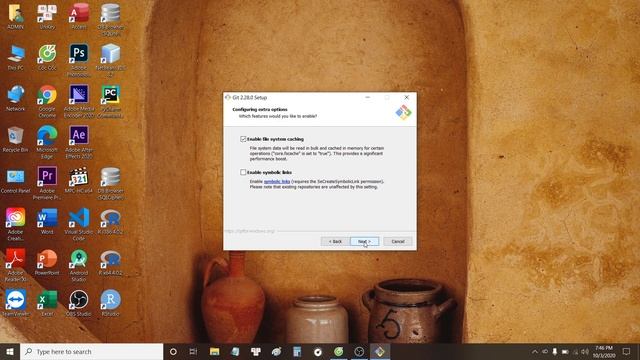Select the Microsoft Access desktop icon

coord(79,17)
